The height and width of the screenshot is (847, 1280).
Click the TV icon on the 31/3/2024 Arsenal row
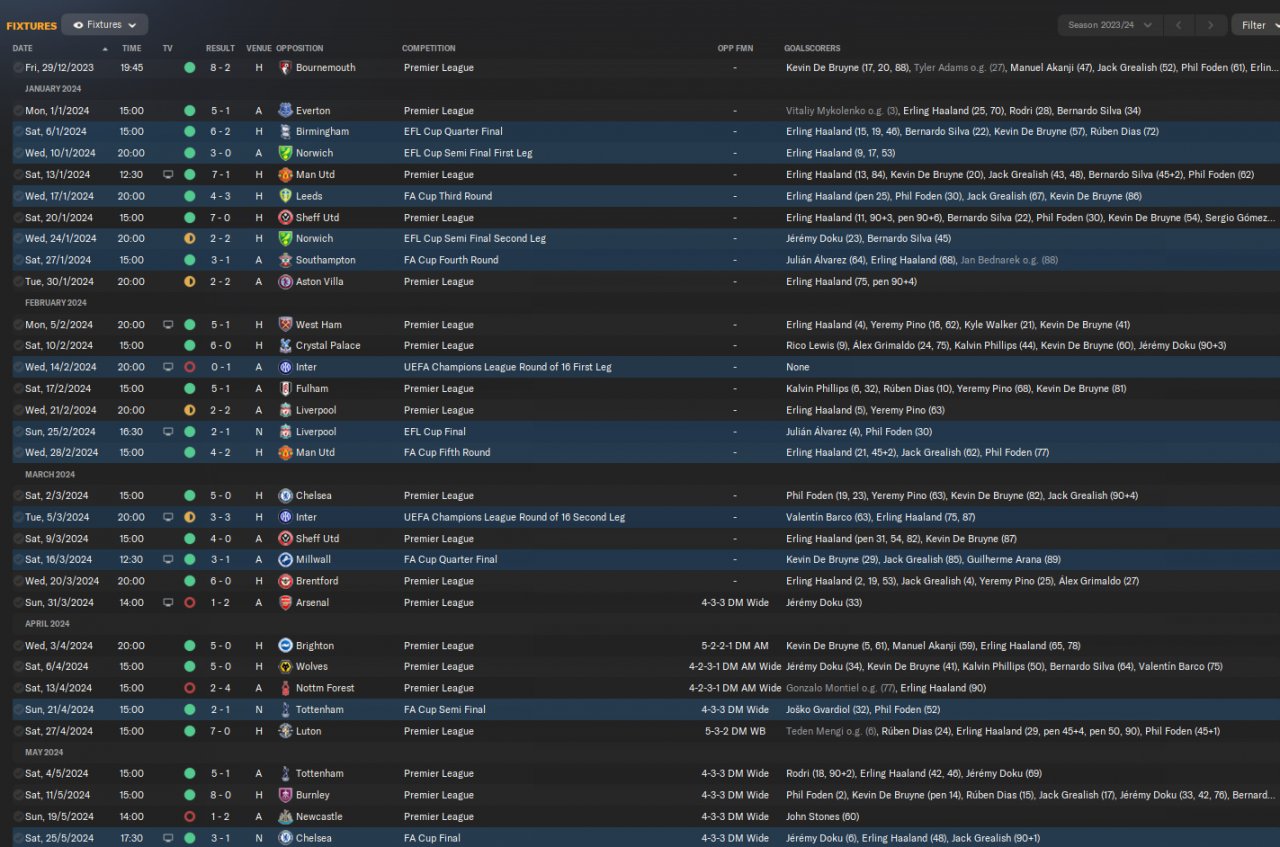168,603
